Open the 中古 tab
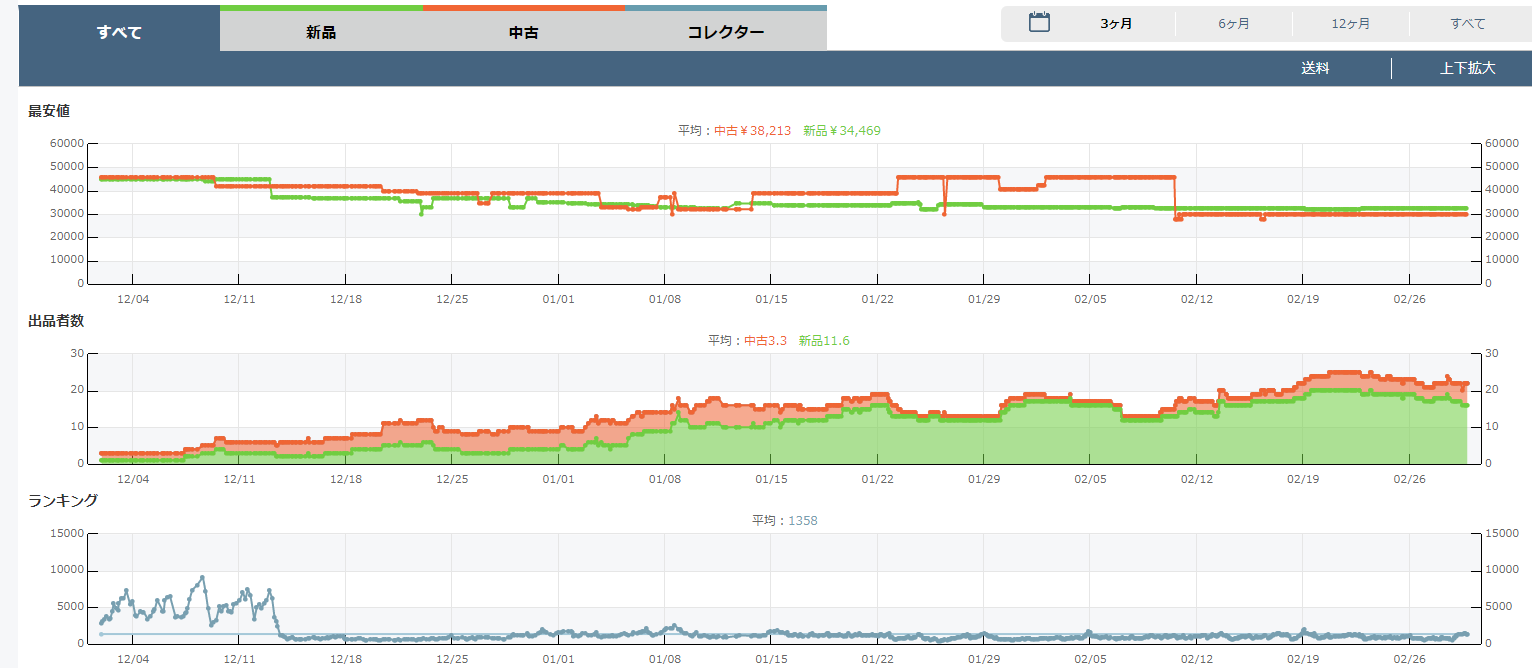The height and width of the screenshot is (668, 1532). [524, 32]
